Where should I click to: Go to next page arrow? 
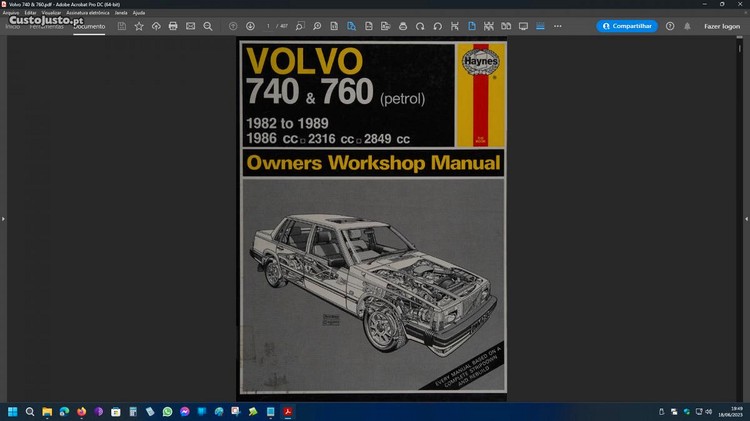[249, 26]
